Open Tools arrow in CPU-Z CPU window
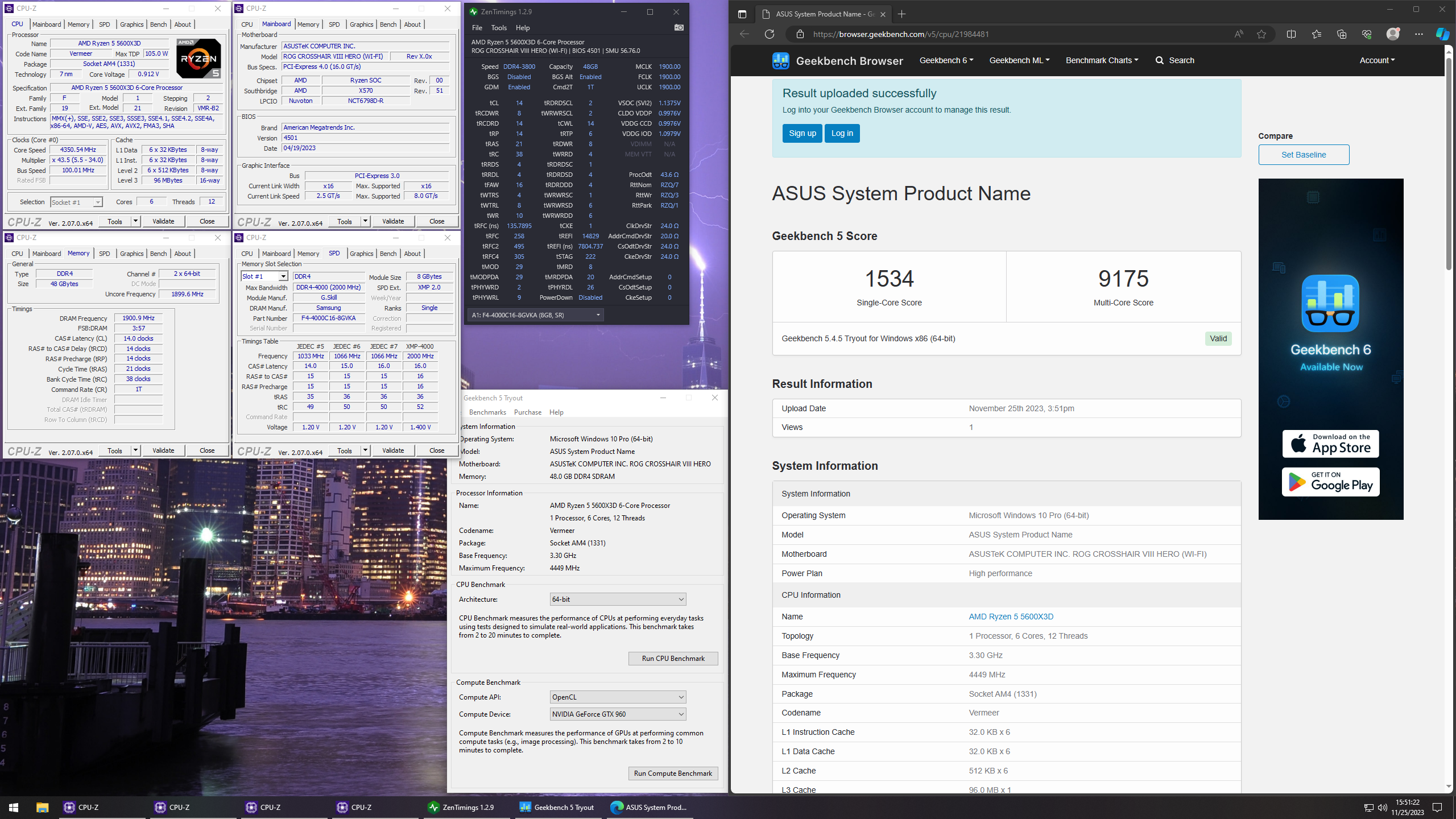Image resolution: width=1456 pixels, height=819 pixels. click(135, 221)
